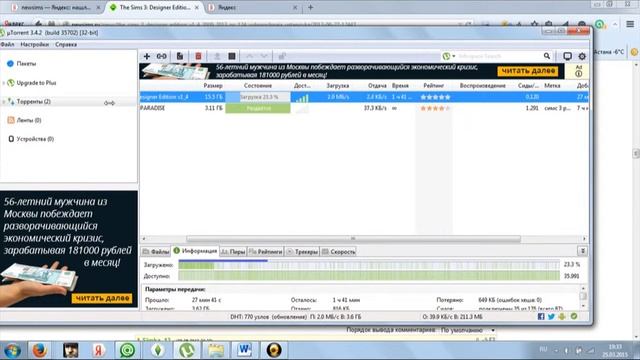Open the Настройки menu
Screen dimensions: 640x360
(x=34, y=44)
